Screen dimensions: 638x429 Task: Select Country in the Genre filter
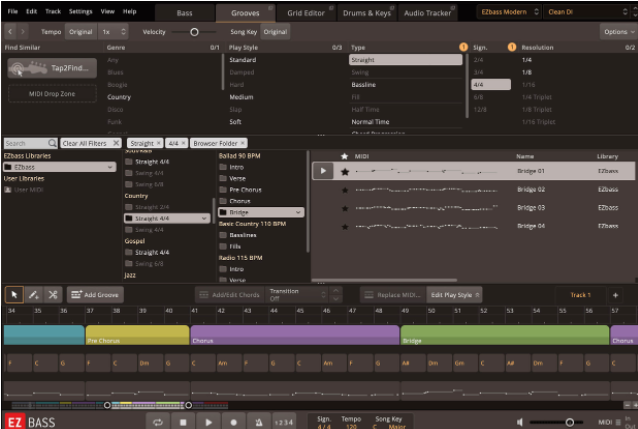(119, 97)
